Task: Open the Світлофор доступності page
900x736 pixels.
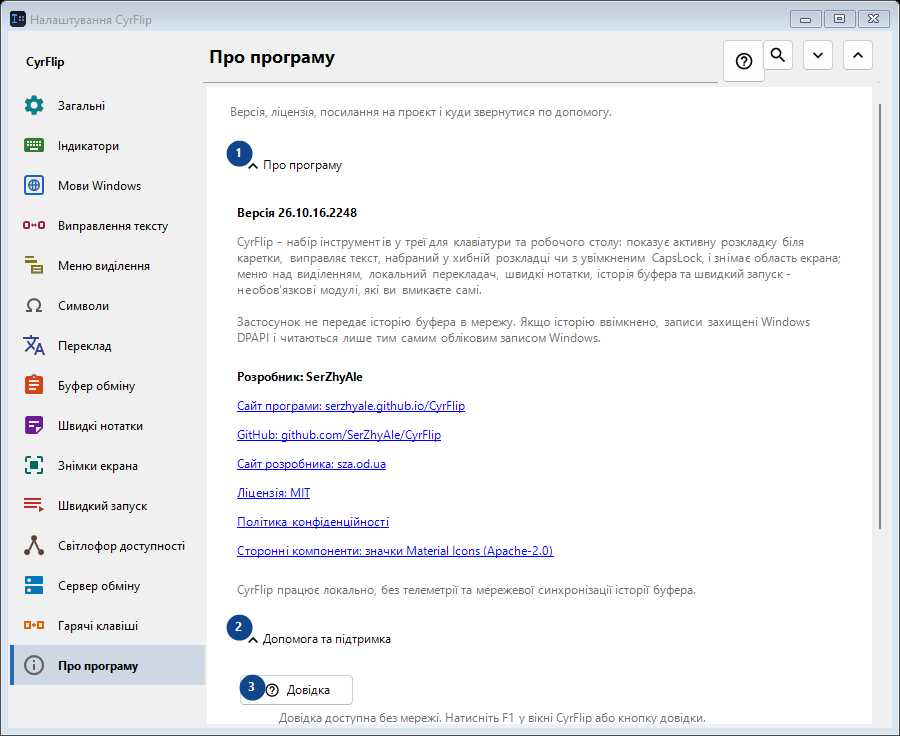Action: point(107,545)
